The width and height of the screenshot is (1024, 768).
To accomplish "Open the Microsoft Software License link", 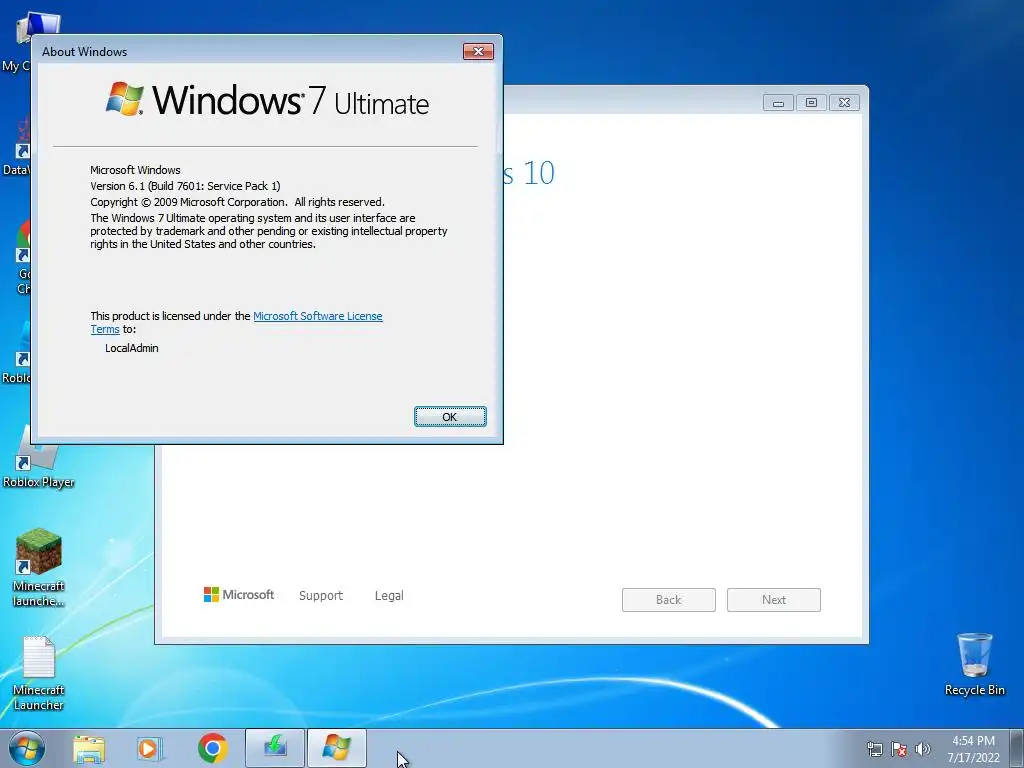I will (x=317, y=316).
